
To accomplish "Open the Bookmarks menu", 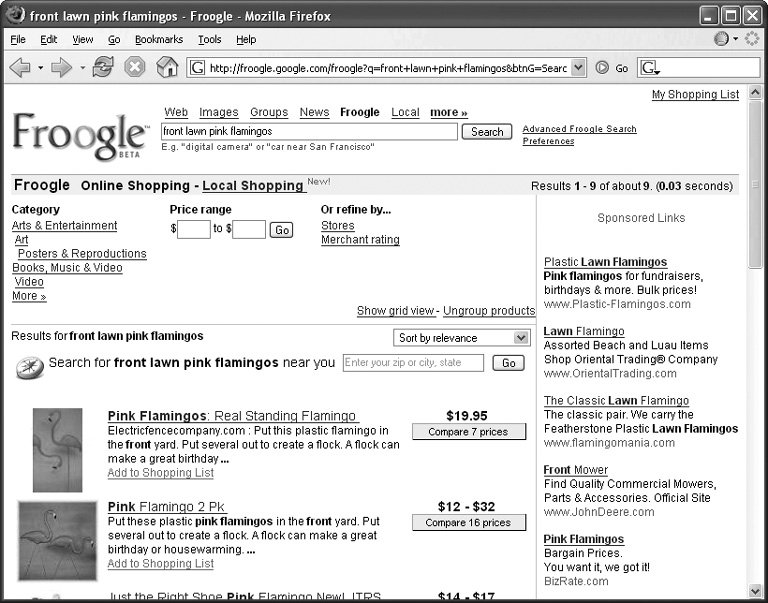I will coord(159,39).
